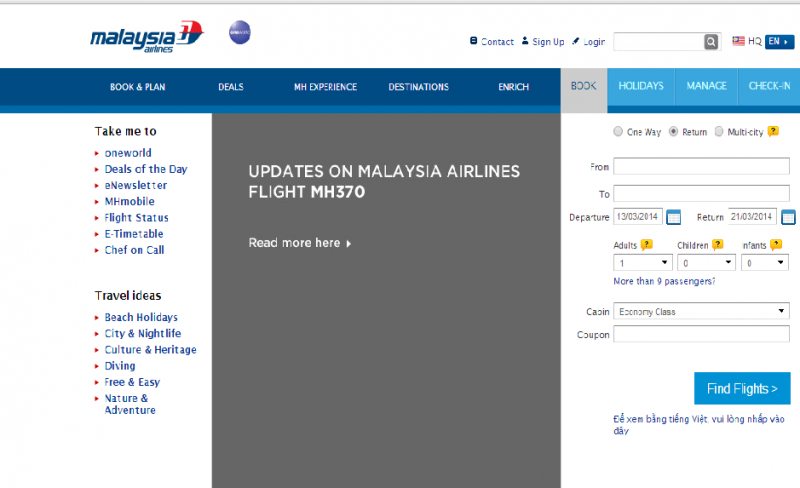Open the DEALS menu
The image size is (800, 488).
[231, 87]
